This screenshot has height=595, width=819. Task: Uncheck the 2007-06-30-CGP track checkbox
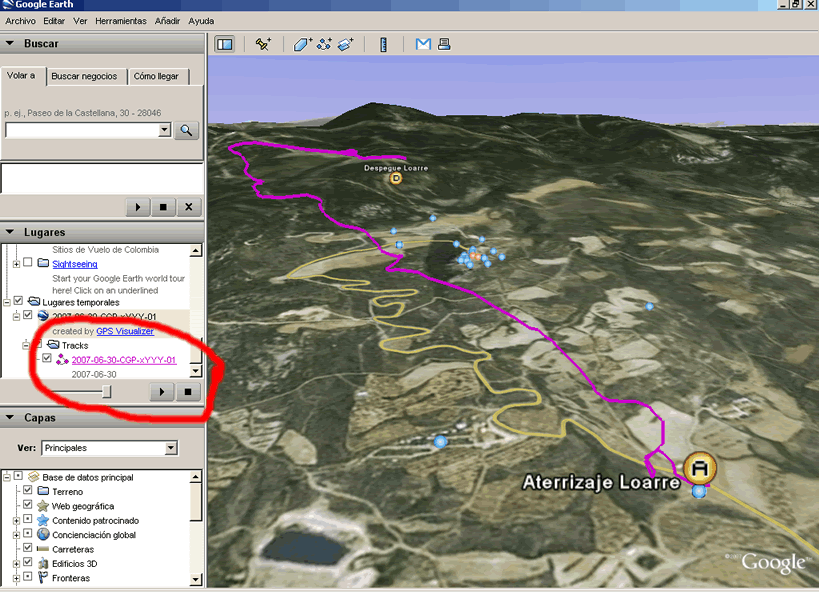pos(47,358)
